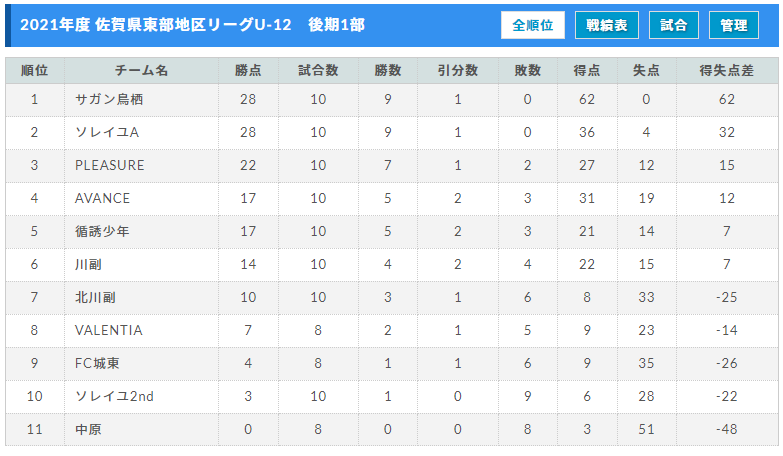The image size is (783, 456).
Task: Open the 試合 tab
Action: tap(674, 25)
